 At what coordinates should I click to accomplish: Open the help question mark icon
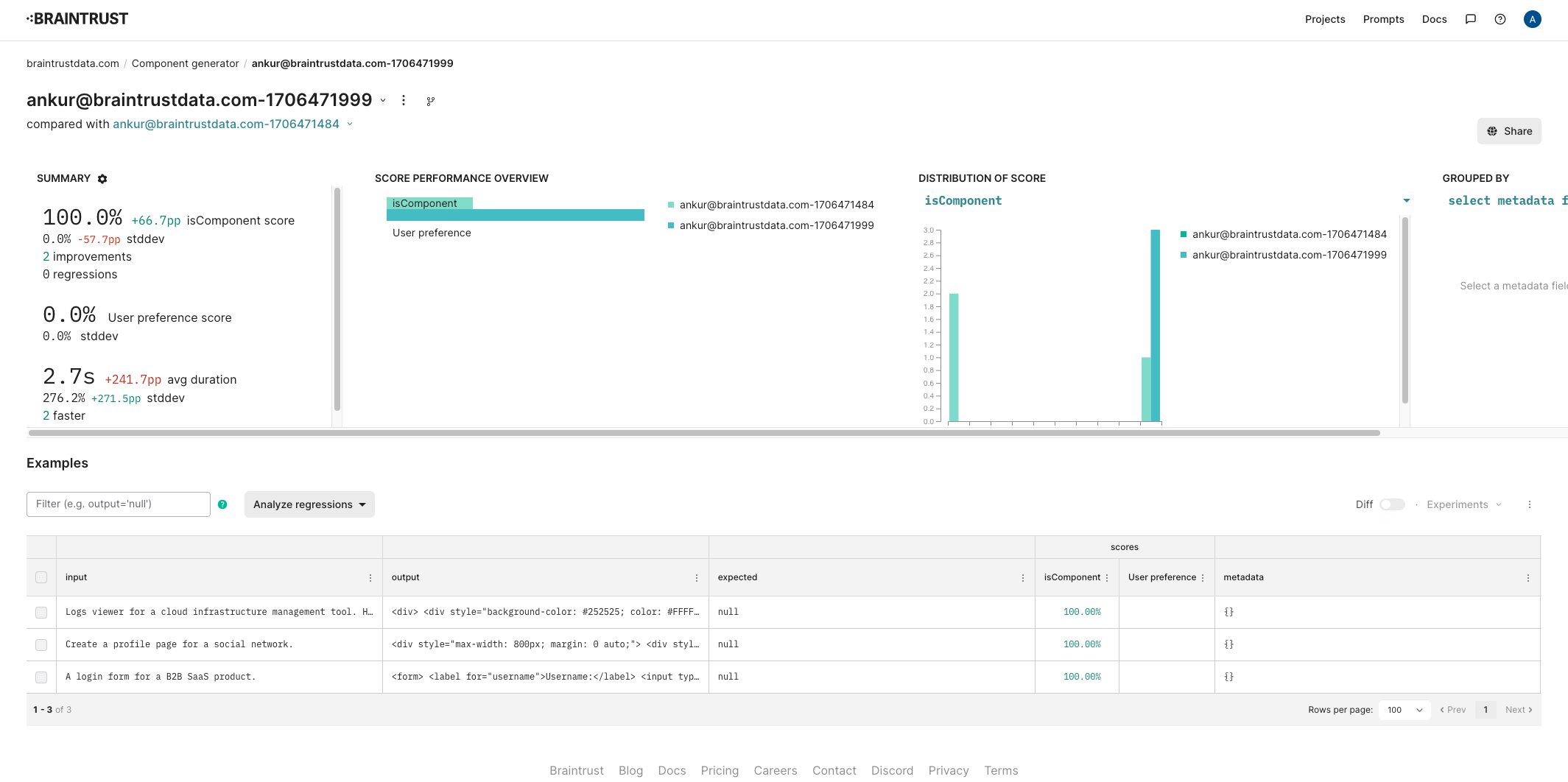point(1500,19)
